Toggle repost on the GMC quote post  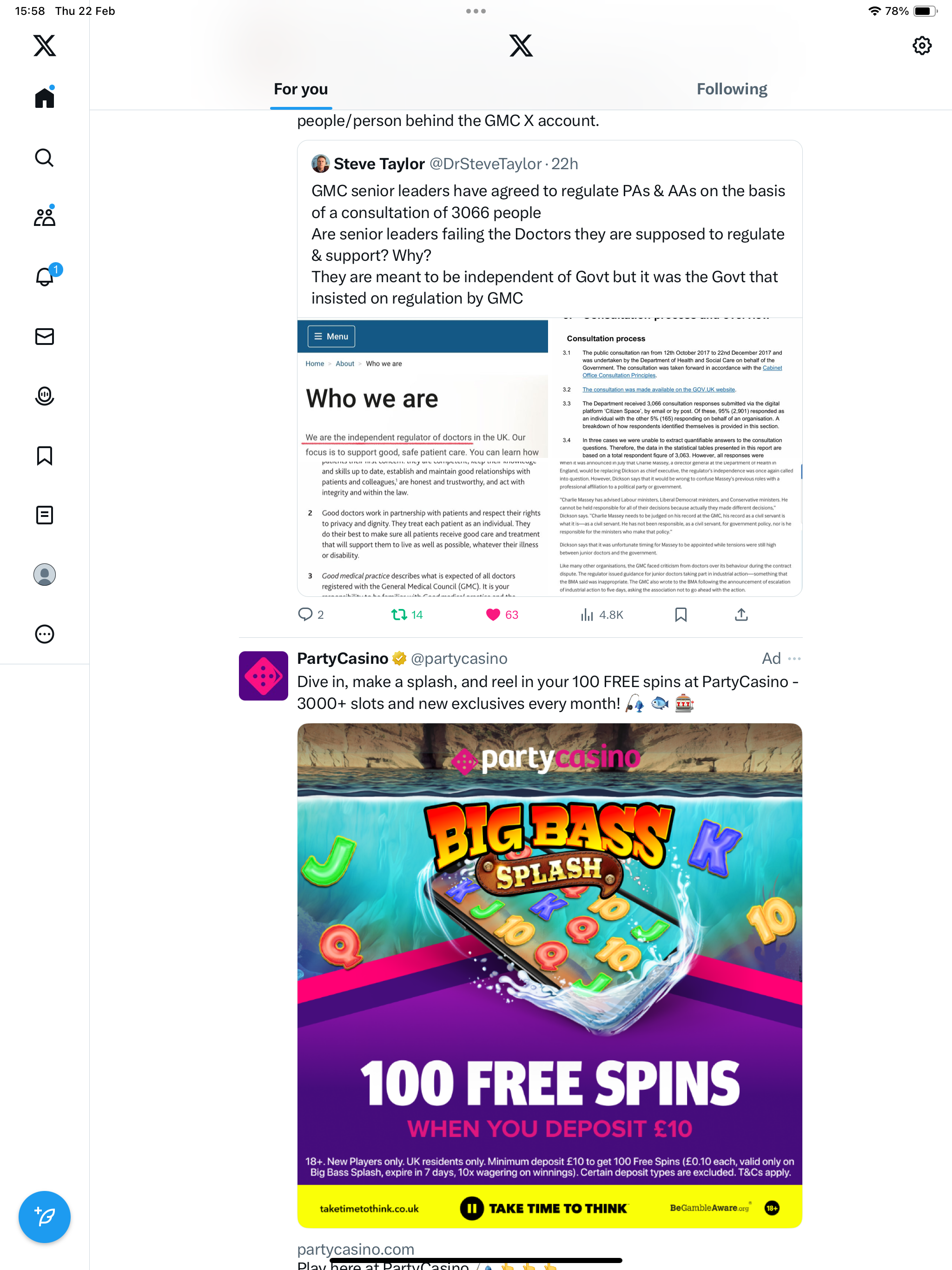(407, 615)
